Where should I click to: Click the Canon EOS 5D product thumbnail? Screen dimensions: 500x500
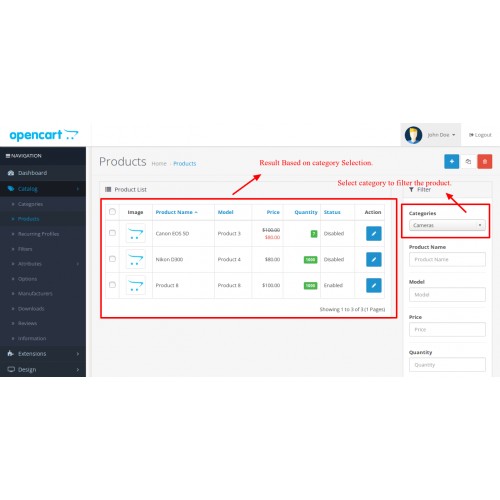[x=135, y=233]
